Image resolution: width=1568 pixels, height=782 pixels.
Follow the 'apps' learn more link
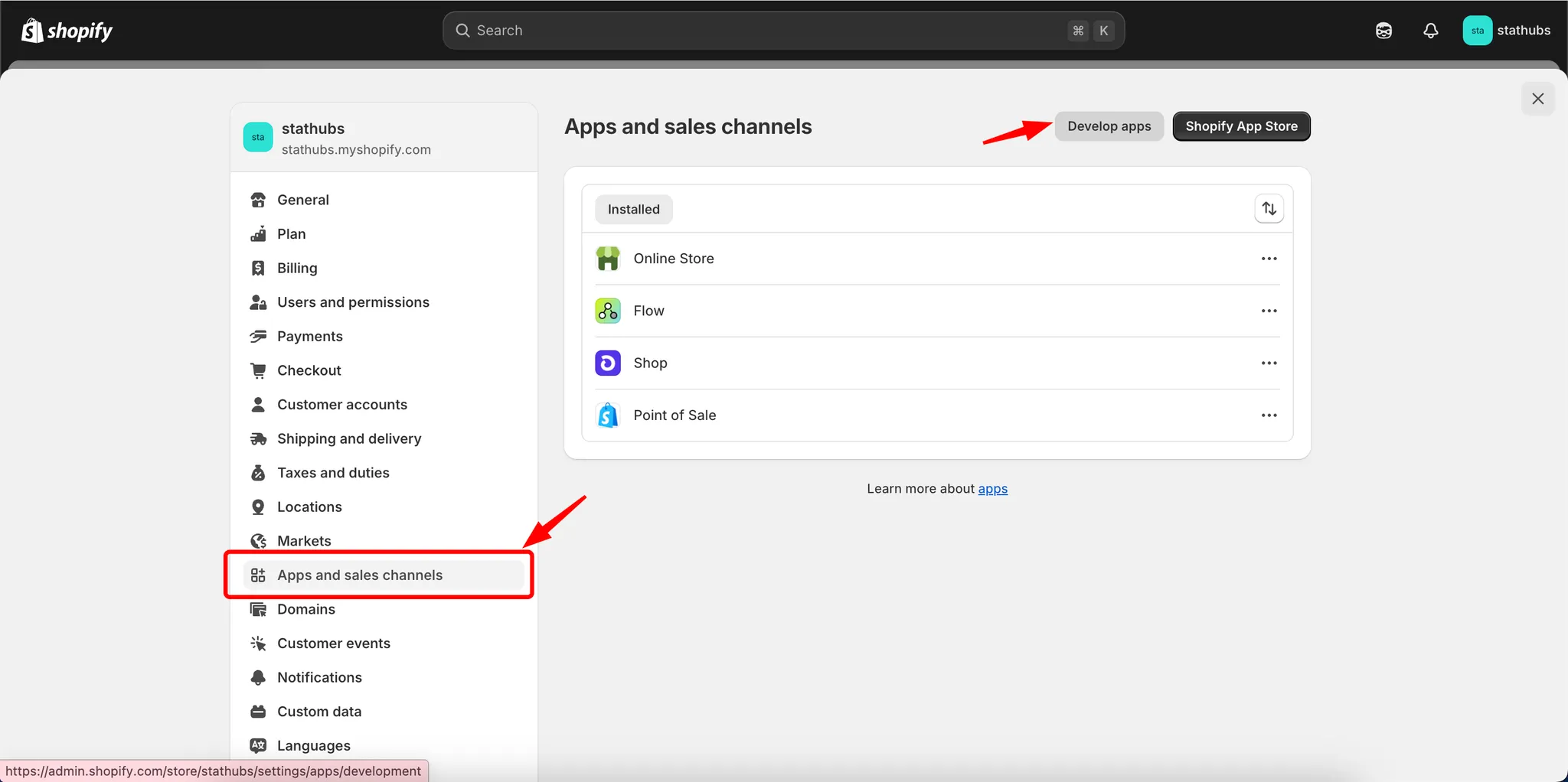(x=992, y=489)
